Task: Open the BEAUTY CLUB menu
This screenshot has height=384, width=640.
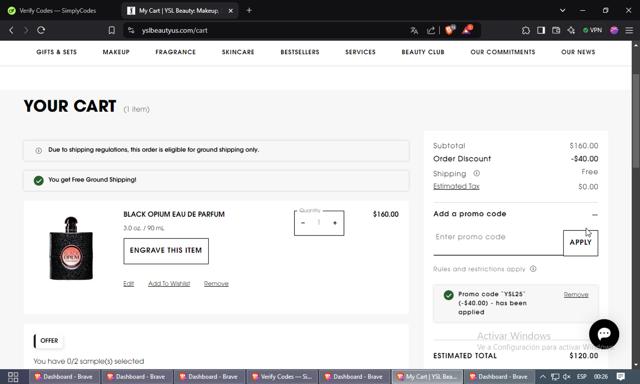Action: pyautogui.click(x=423, y=52)
